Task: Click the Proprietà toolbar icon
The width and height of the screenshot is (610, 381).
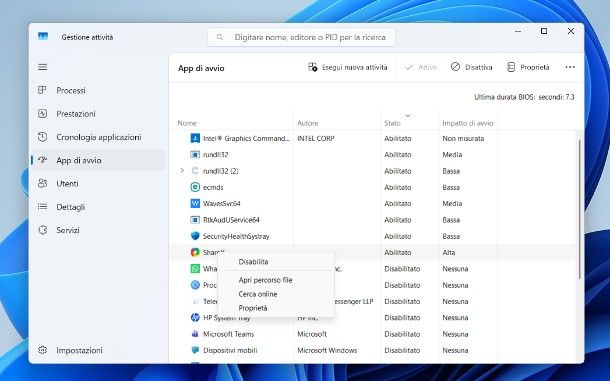Action: tap(511, 67)
